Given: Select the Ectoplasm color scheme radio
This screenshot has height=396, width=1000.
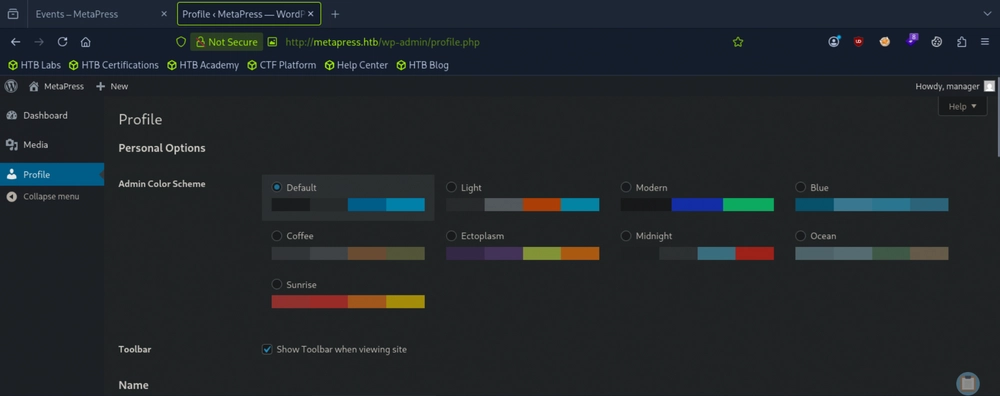Looking at the screenshot, I should pyautogui.click(x=452, y=236).
